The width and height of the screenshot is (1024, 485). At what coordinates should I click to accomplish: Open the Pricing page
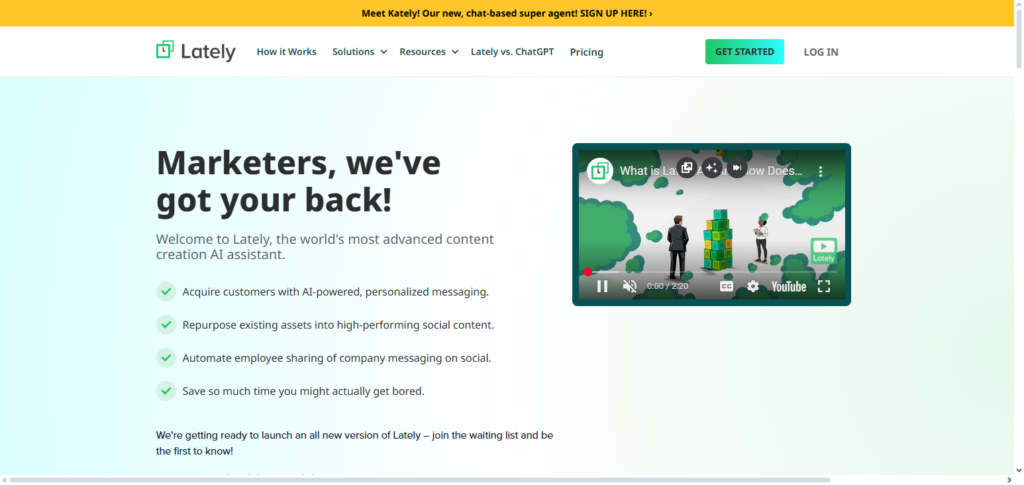tap(586, 52)
